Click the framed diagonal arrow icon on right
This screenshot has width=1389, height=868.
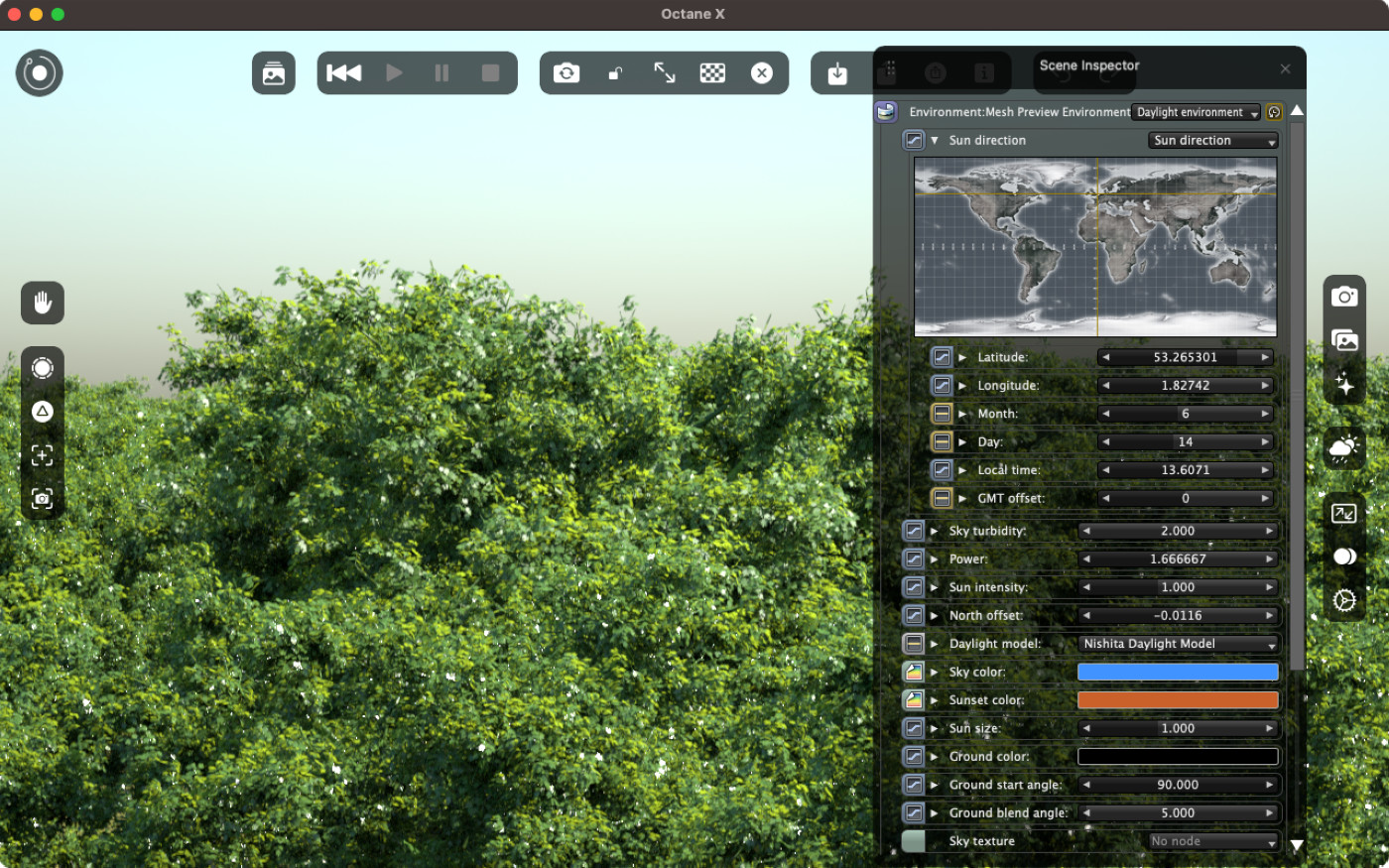click(1344, 513)
